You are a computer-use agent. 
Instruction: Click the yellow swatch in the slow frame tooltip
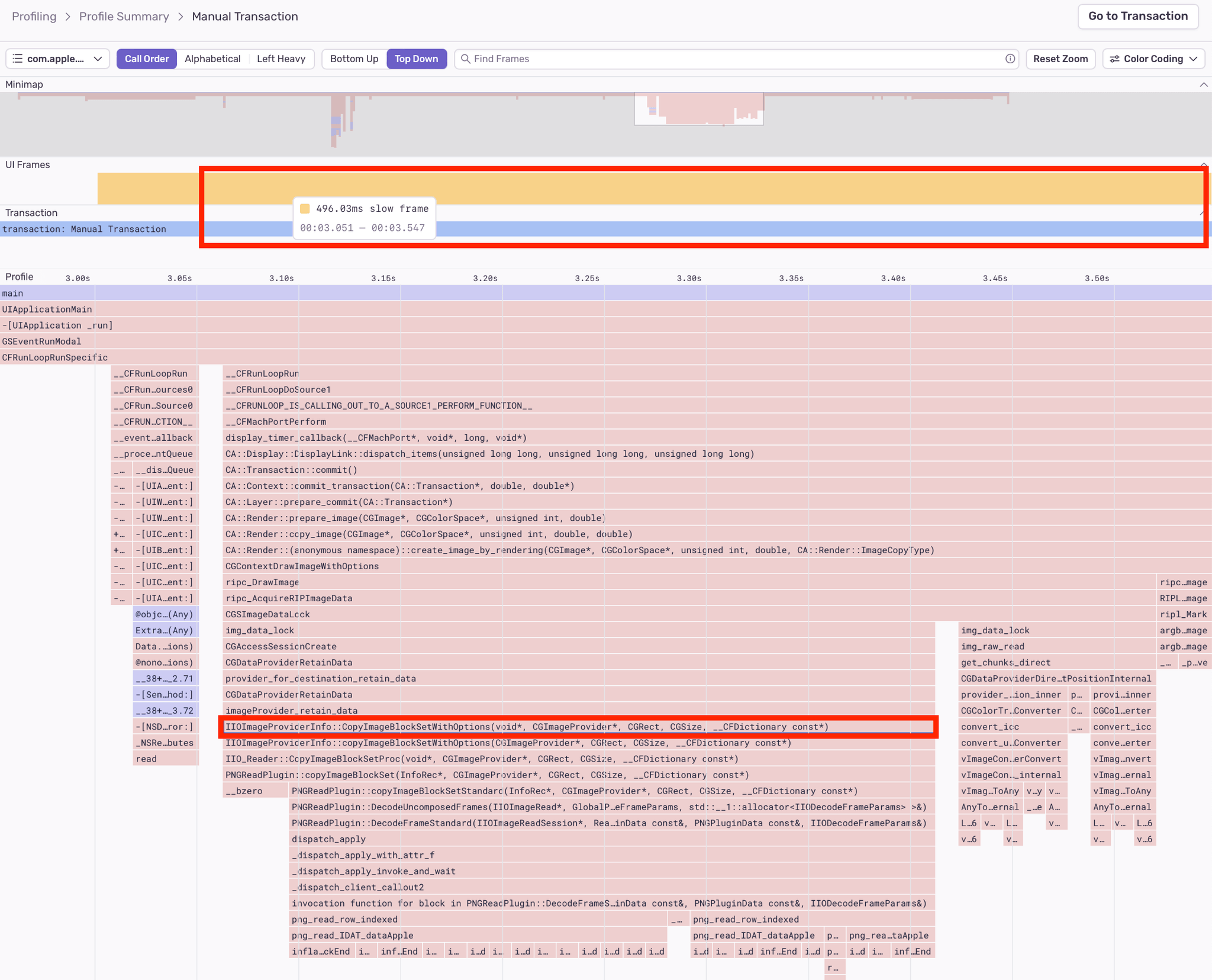(x=305, y=208)
